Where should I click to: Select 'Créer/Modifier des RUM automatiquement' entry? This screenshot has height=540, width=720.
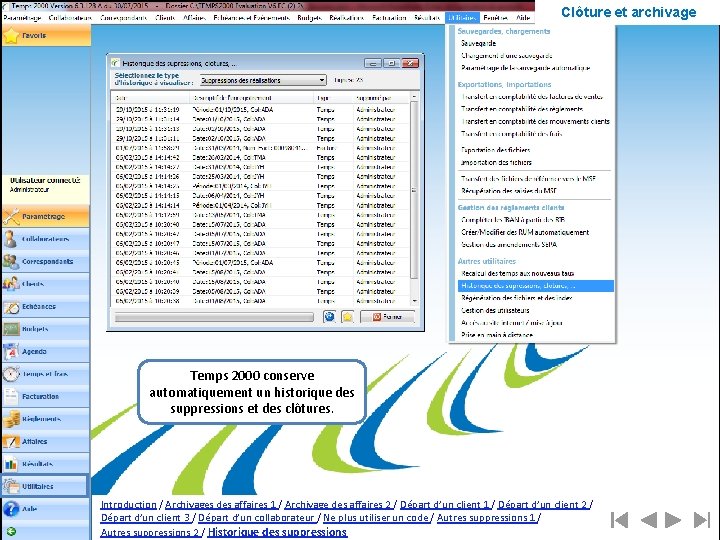click(x=525, y=232)
